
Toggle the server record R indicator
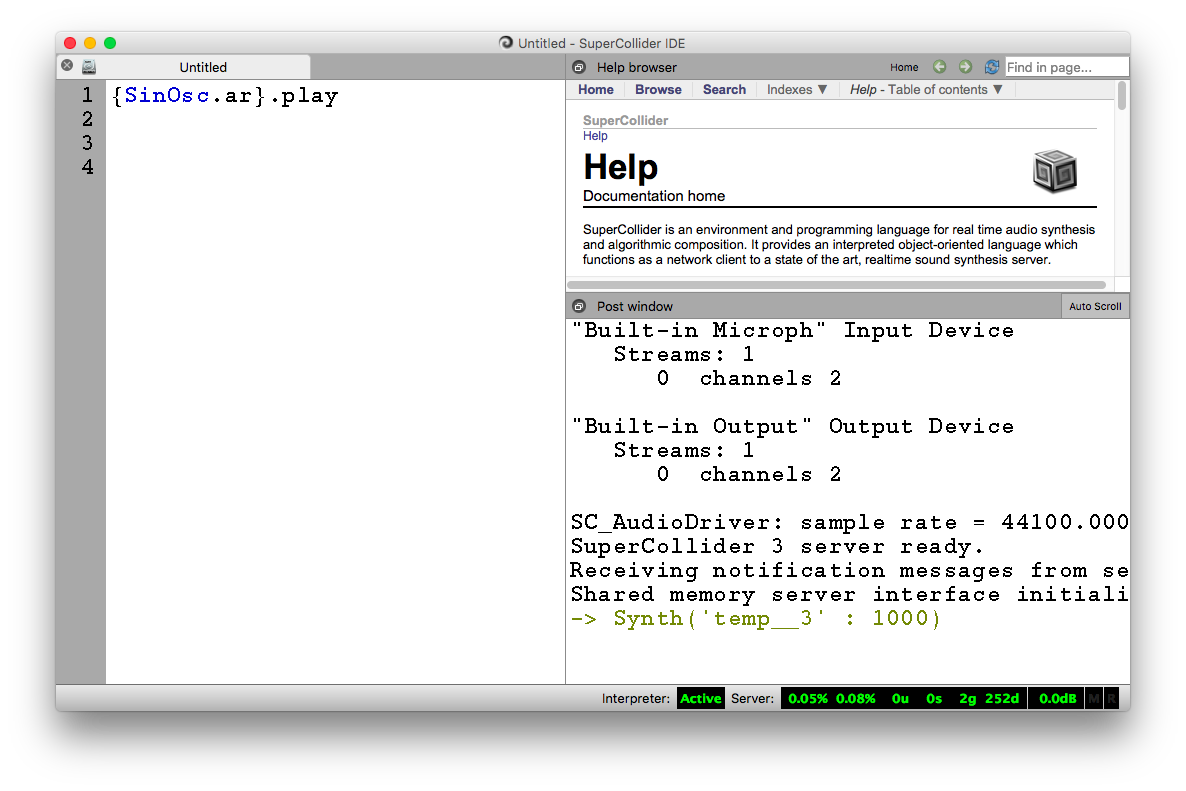point(1111,698)
